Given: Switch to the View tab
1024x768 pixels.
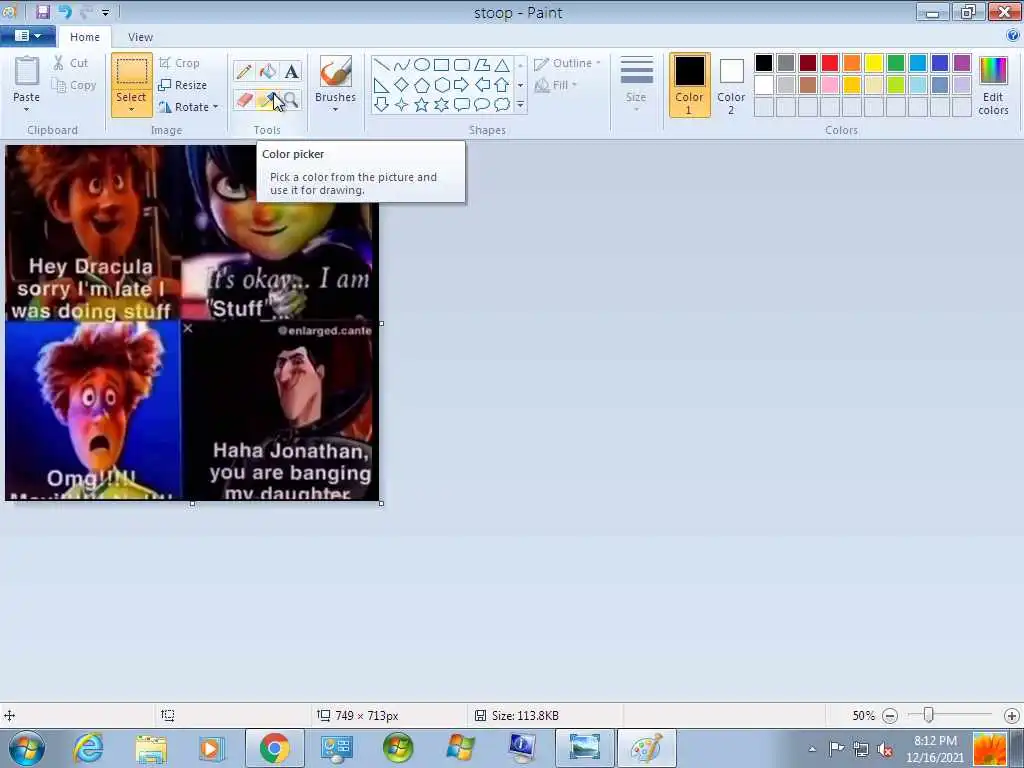Looking at the screenshot, I should tap(140, 37).
